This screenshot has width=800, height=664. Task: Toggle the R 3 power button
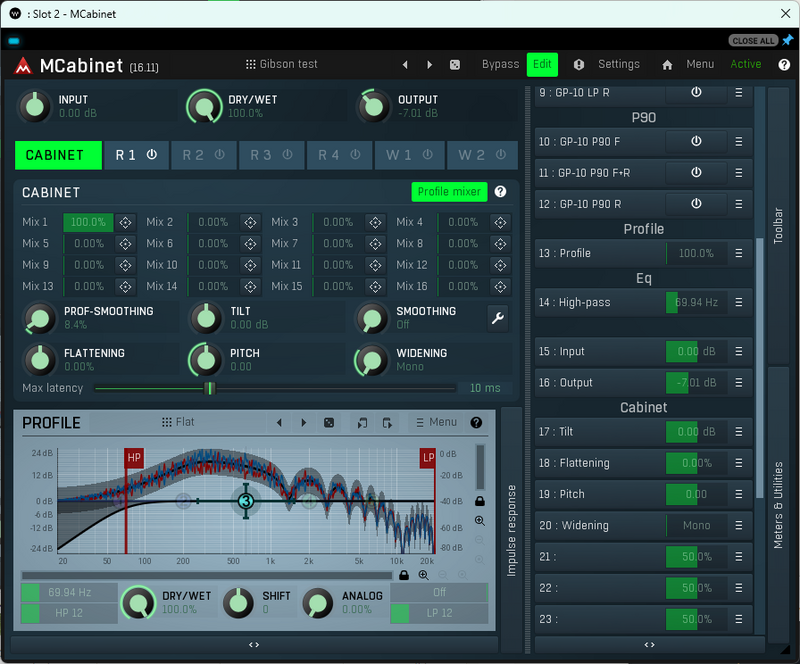click(287, 155)
